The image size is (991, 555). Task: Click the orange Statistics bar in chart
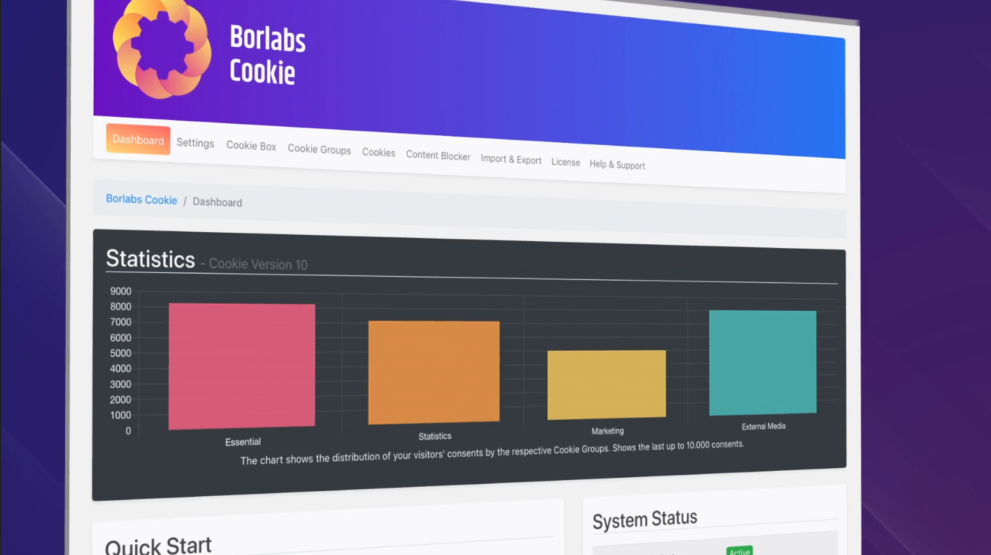tap(434, 372)
